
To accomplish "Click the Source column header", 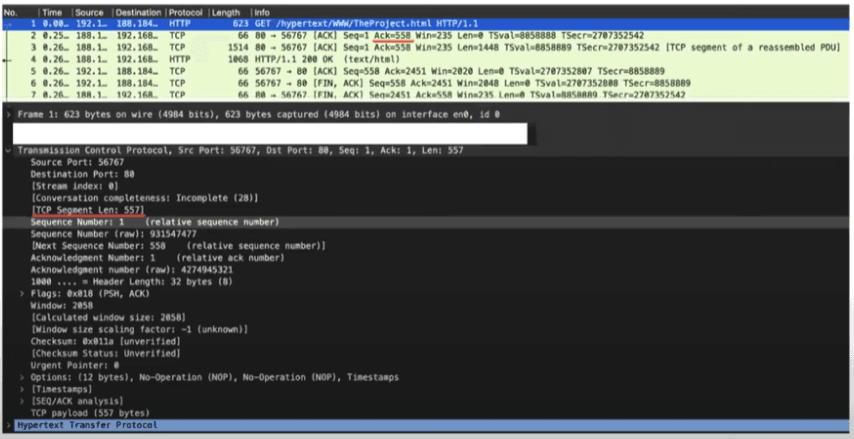I will click(92, 12).
